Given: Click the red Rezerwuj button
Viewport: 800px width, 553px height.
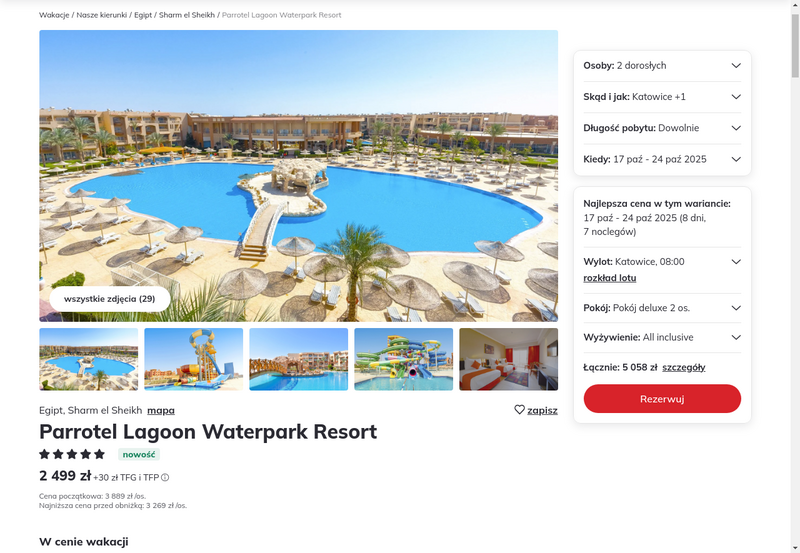Looking at the screenshot, I should point(662,399).
